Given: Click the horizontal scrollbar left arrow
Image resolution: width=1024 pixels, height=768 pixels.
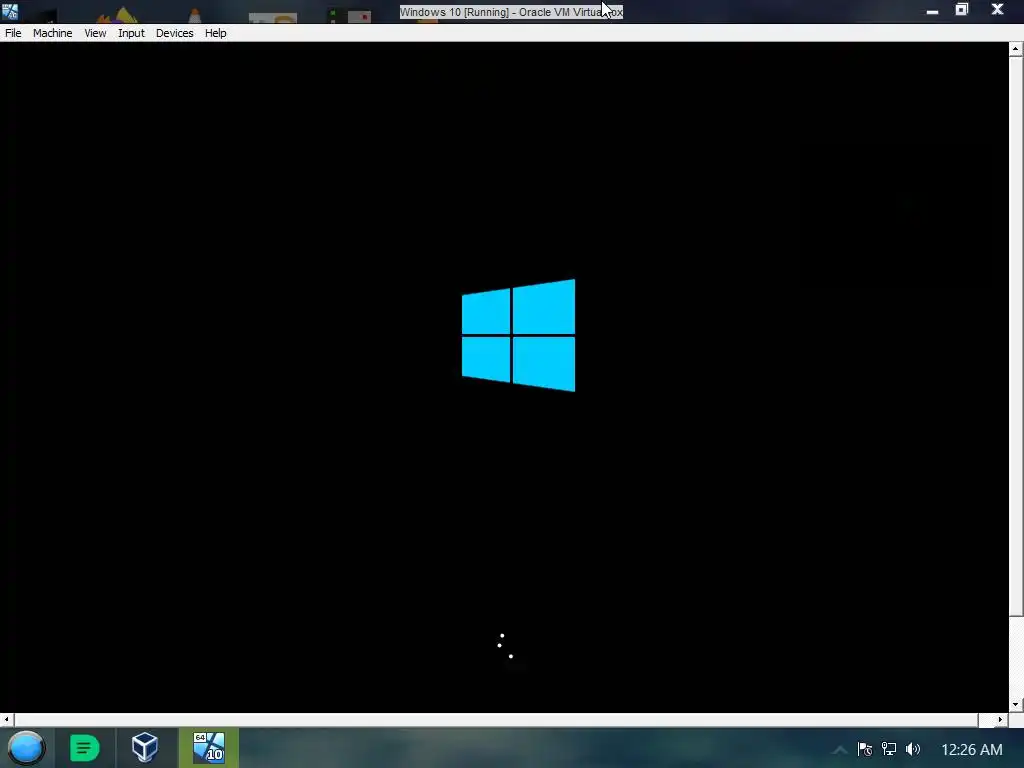Looking at the screenshot, I should [7, 720].
